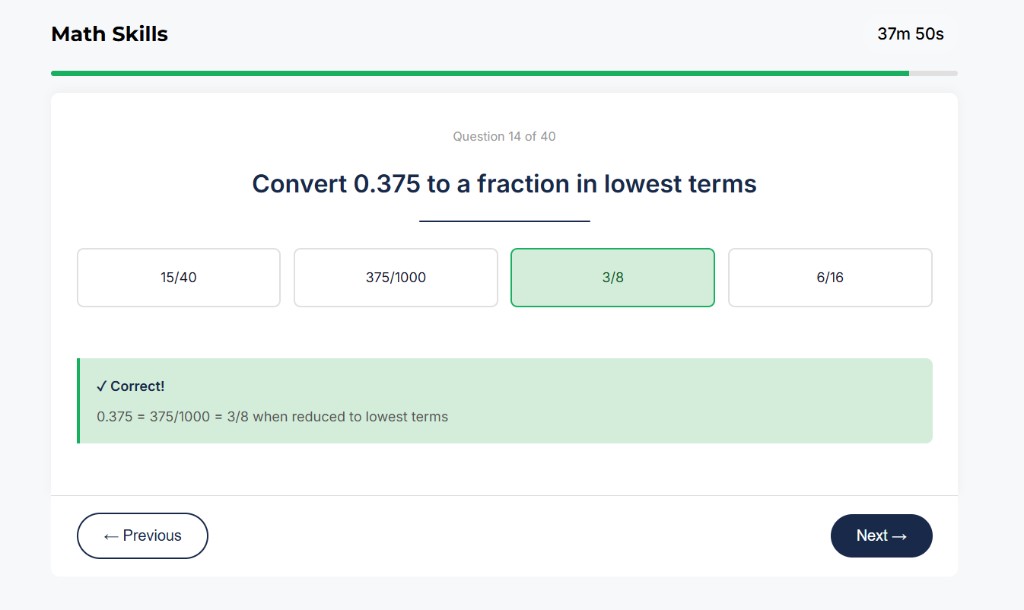Click the green progress bar
This screenshot has width=1024, height=610.
[480, 72]
